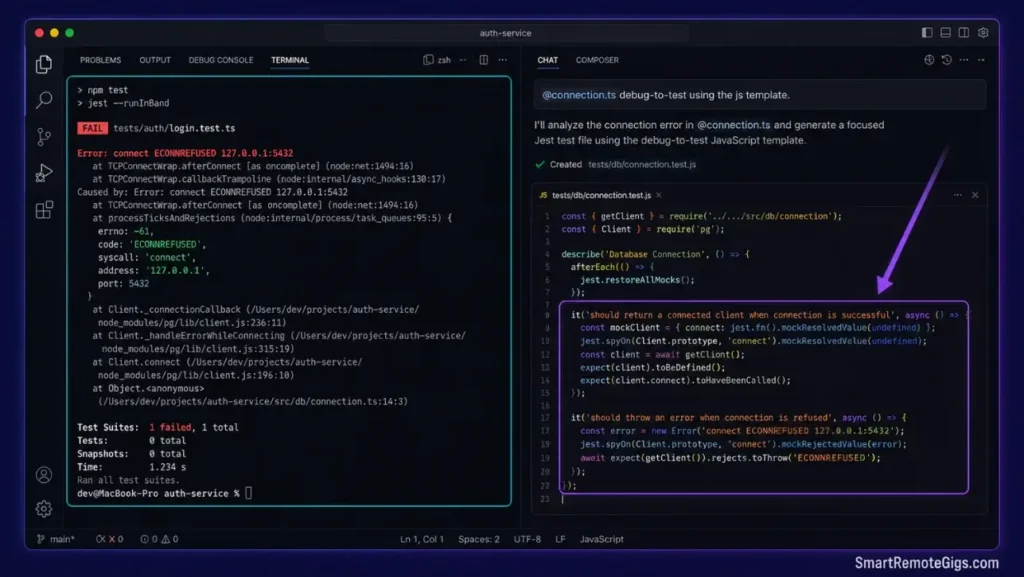Click code line 'jest.restoreAllMocks();'
This screenshot has height=577, width=1024.
(637, 280)
